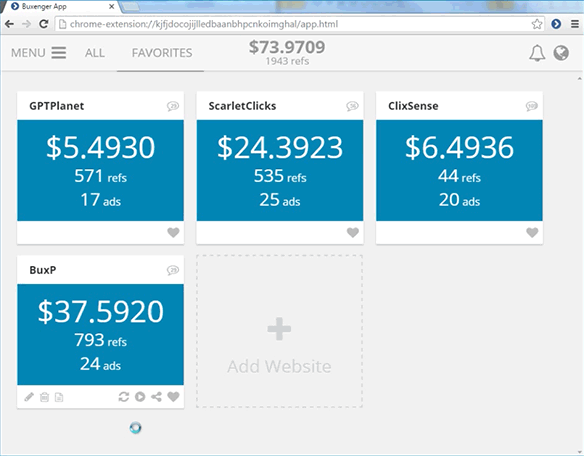Click the GPTPlanet card title
This screenshot has width=584, height=456.
(57, 106)
